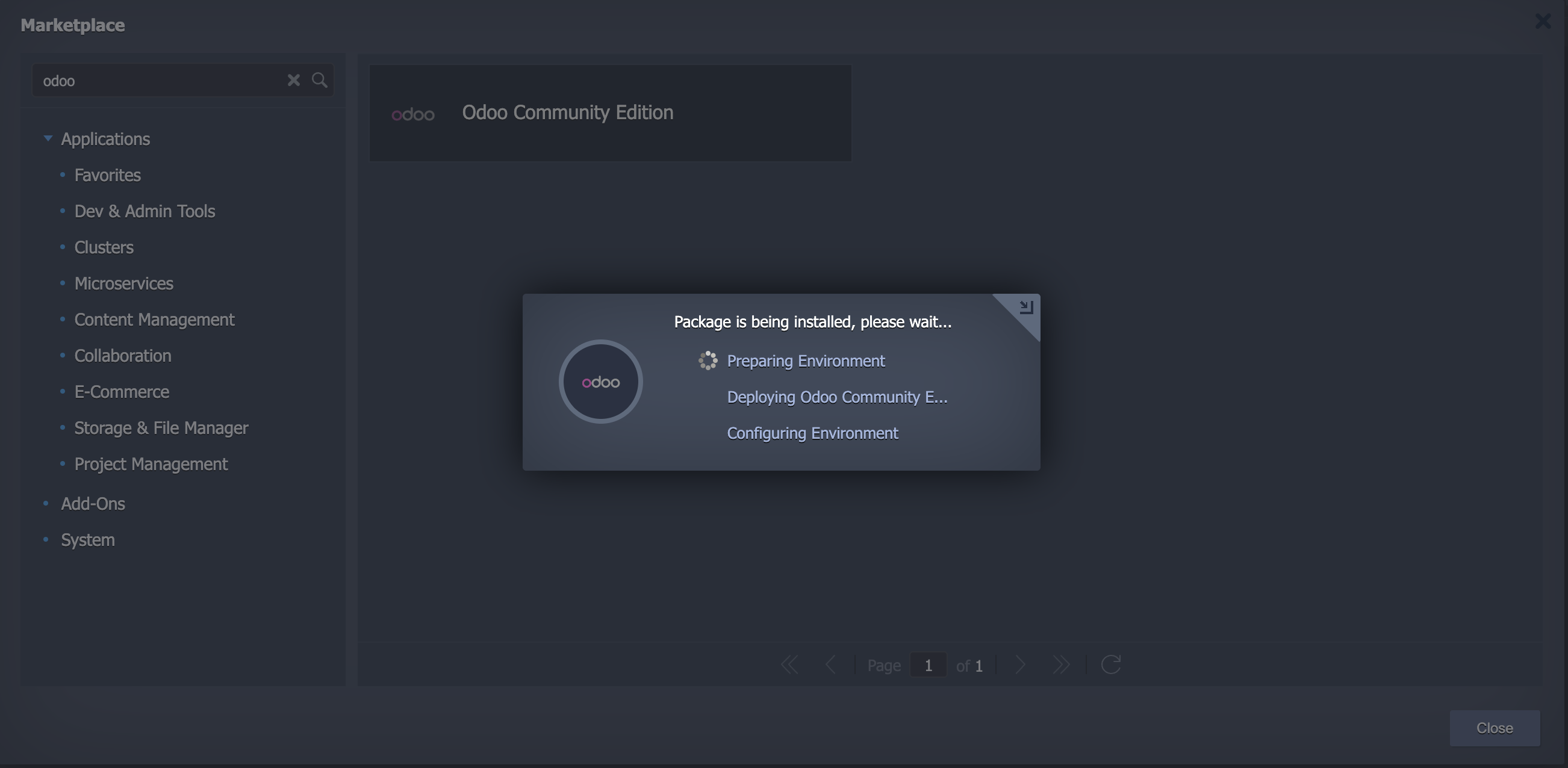Image resolution: width=1568 pixels, height=768 pixels.
Task: Select Project Management category
Action: 151,464
